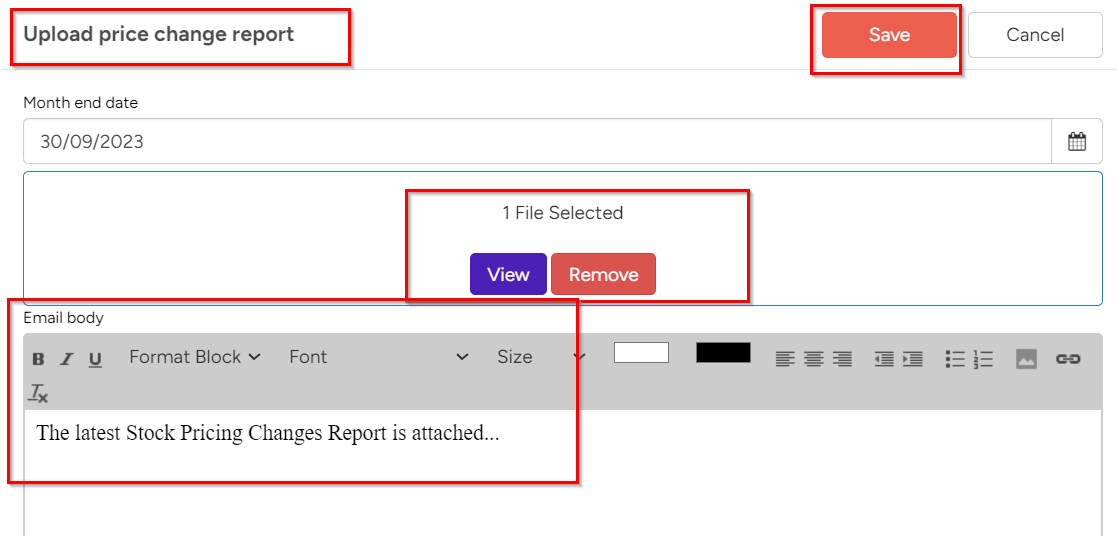
Task: Increase indent of paragraph
Action: click(x=913, y=359)
